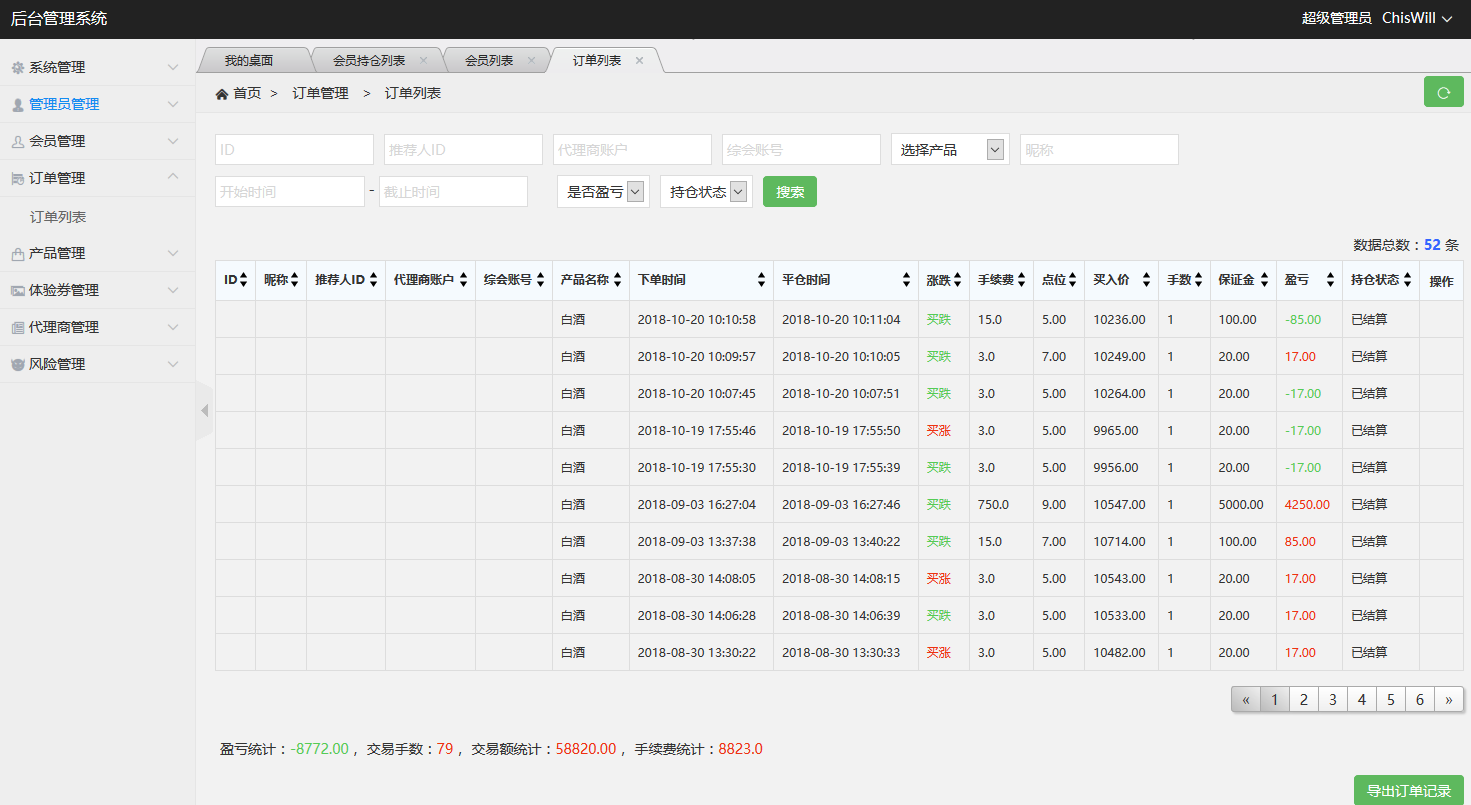This screenshot has width=1471, height=805.
Task: Click the green refresh icon button
Action: tap(1443, 92)
